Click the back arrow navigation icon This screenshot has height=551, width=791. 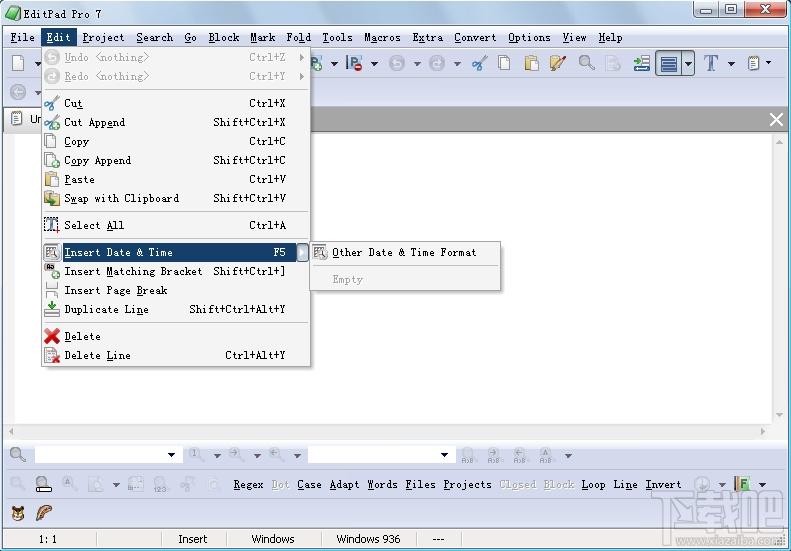click(x=18, y=92)
